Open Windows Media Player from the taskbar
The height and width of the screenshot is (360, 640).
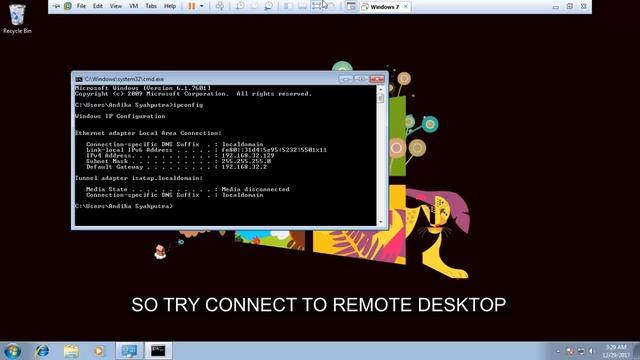coord(99,351)
